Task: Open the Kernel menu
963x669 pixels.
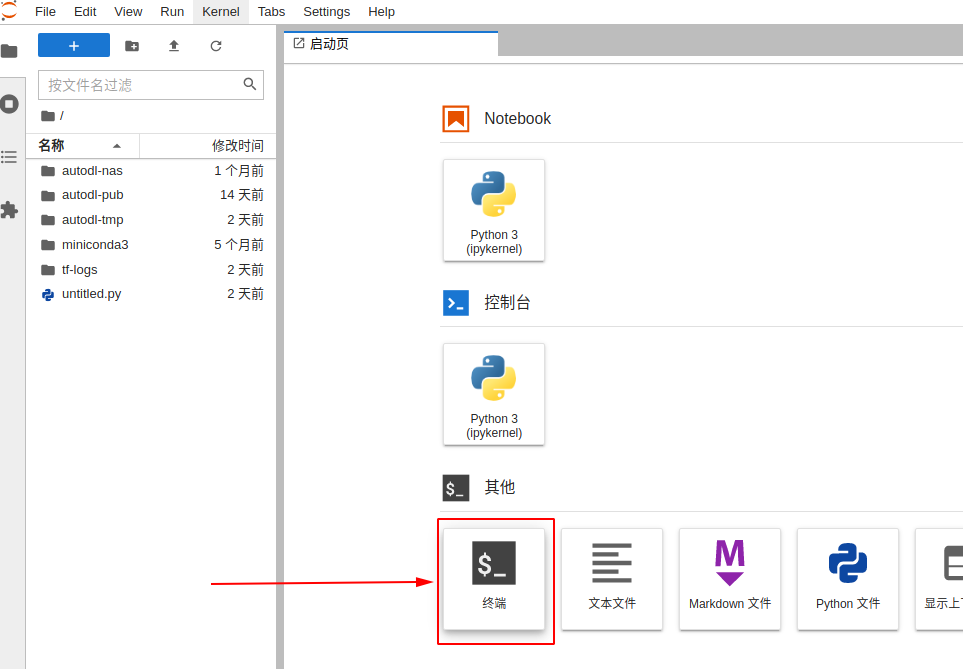Action: [x=221, y=12]
